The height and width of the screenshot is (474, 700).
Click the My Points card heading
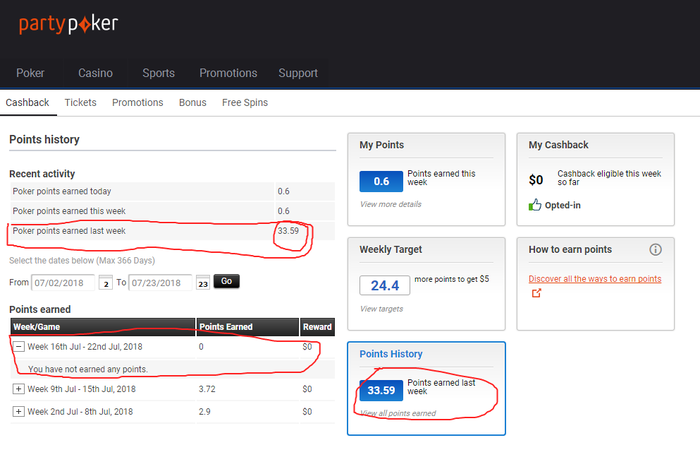[382, 145]
